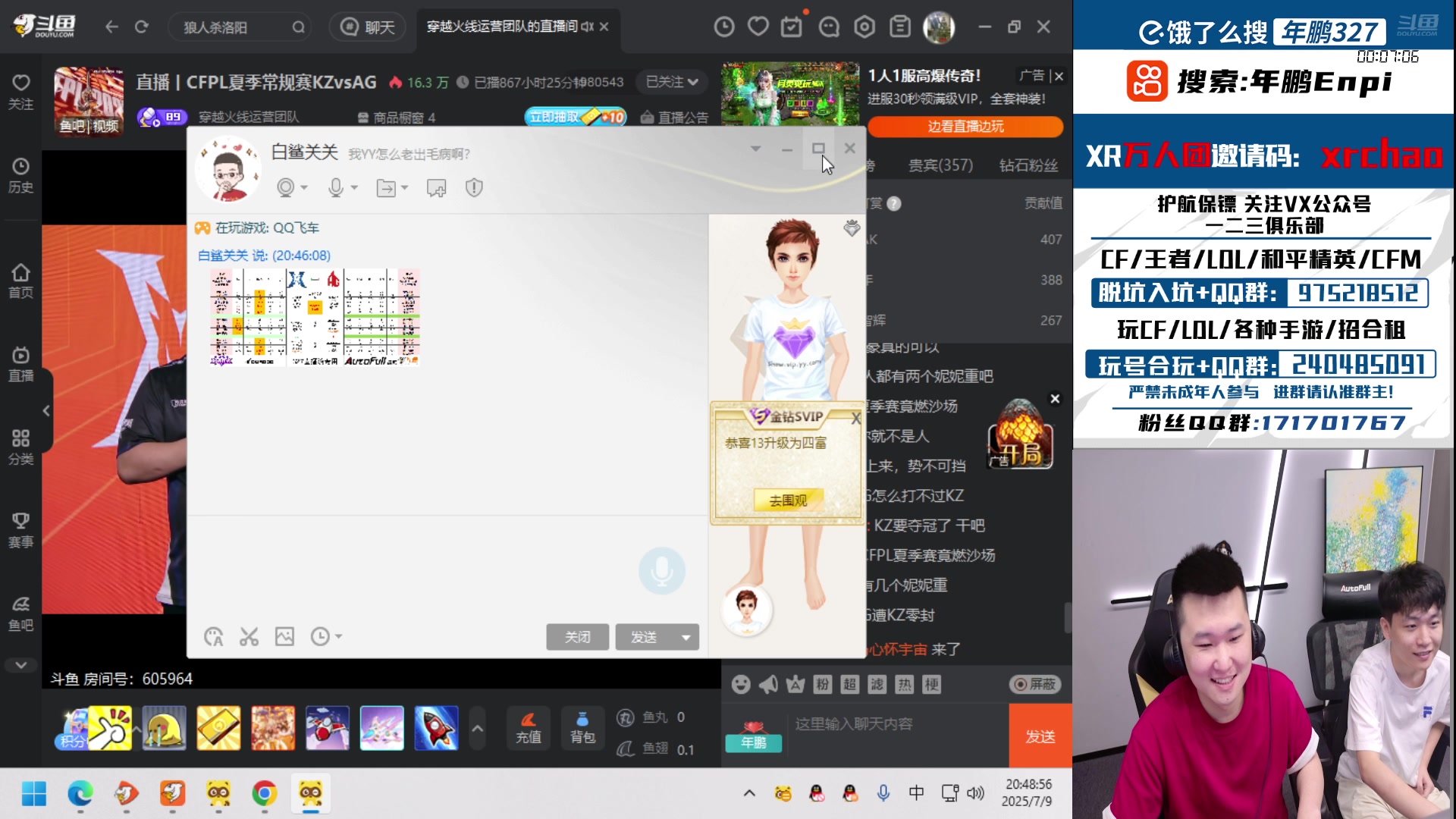This screenshot has height=819, width=1456.
Task: Click the back arrow in Douyu title bar
Action: point(112,27)
